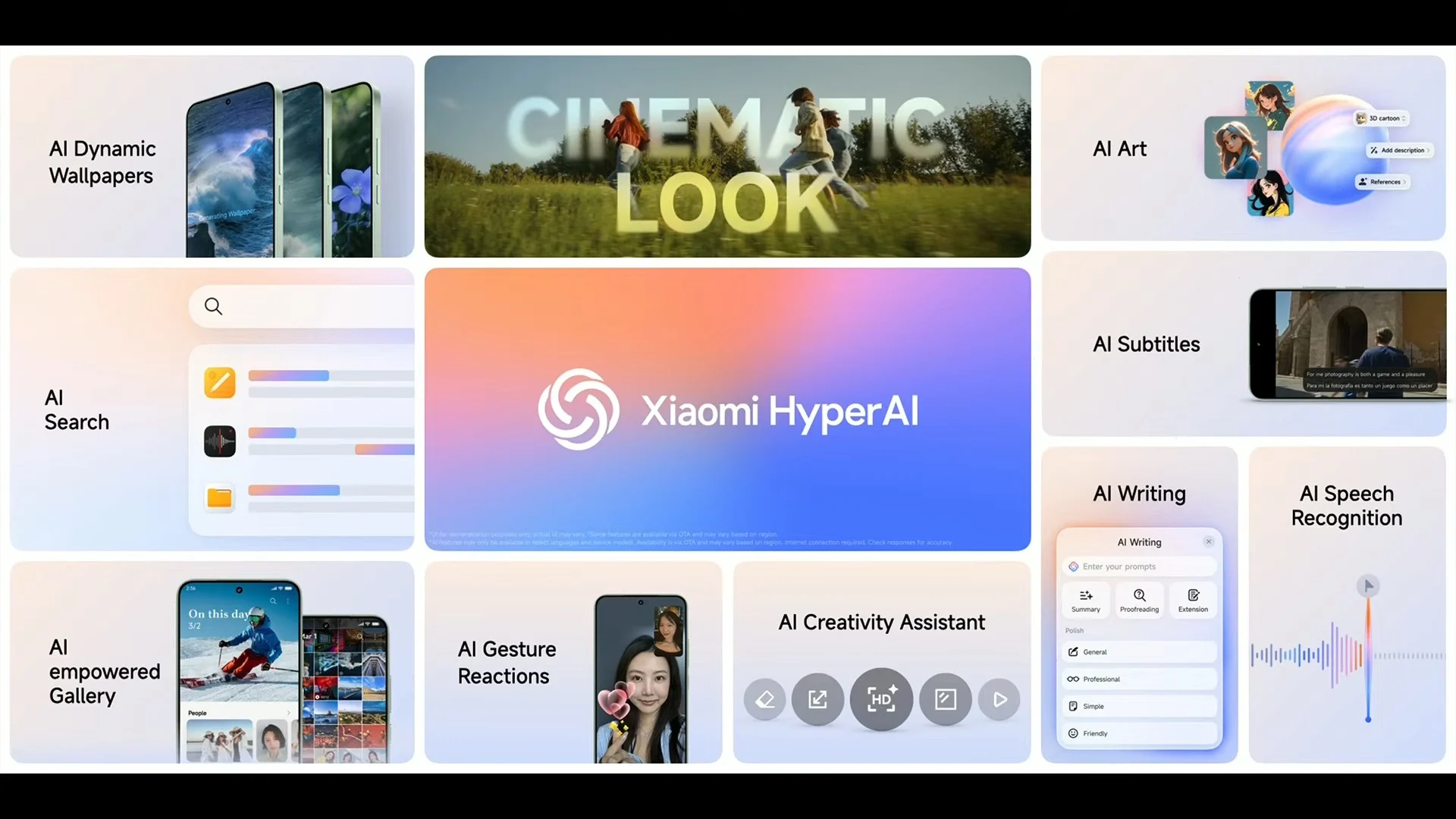
Task: Click the magnifier icon in AI Search bar
Action: (214, 306)
